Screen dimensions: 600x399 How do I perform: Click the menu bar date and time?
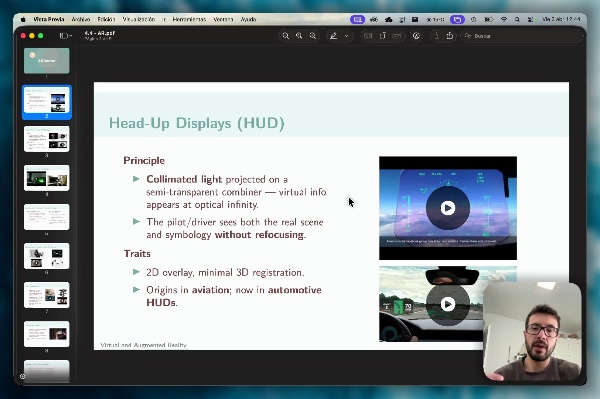pyautogui.click(x=561, y=19)
